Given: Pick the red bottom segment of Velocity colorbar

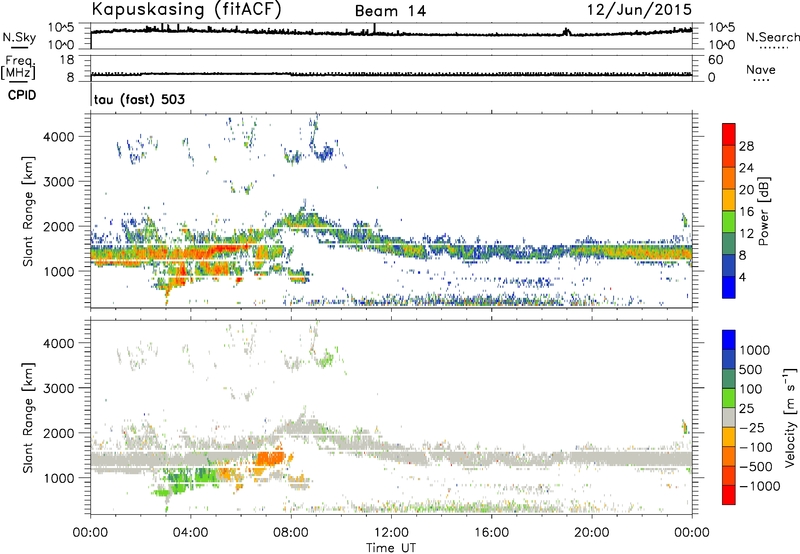Looking at the screenshot, I should pos(729,495).
